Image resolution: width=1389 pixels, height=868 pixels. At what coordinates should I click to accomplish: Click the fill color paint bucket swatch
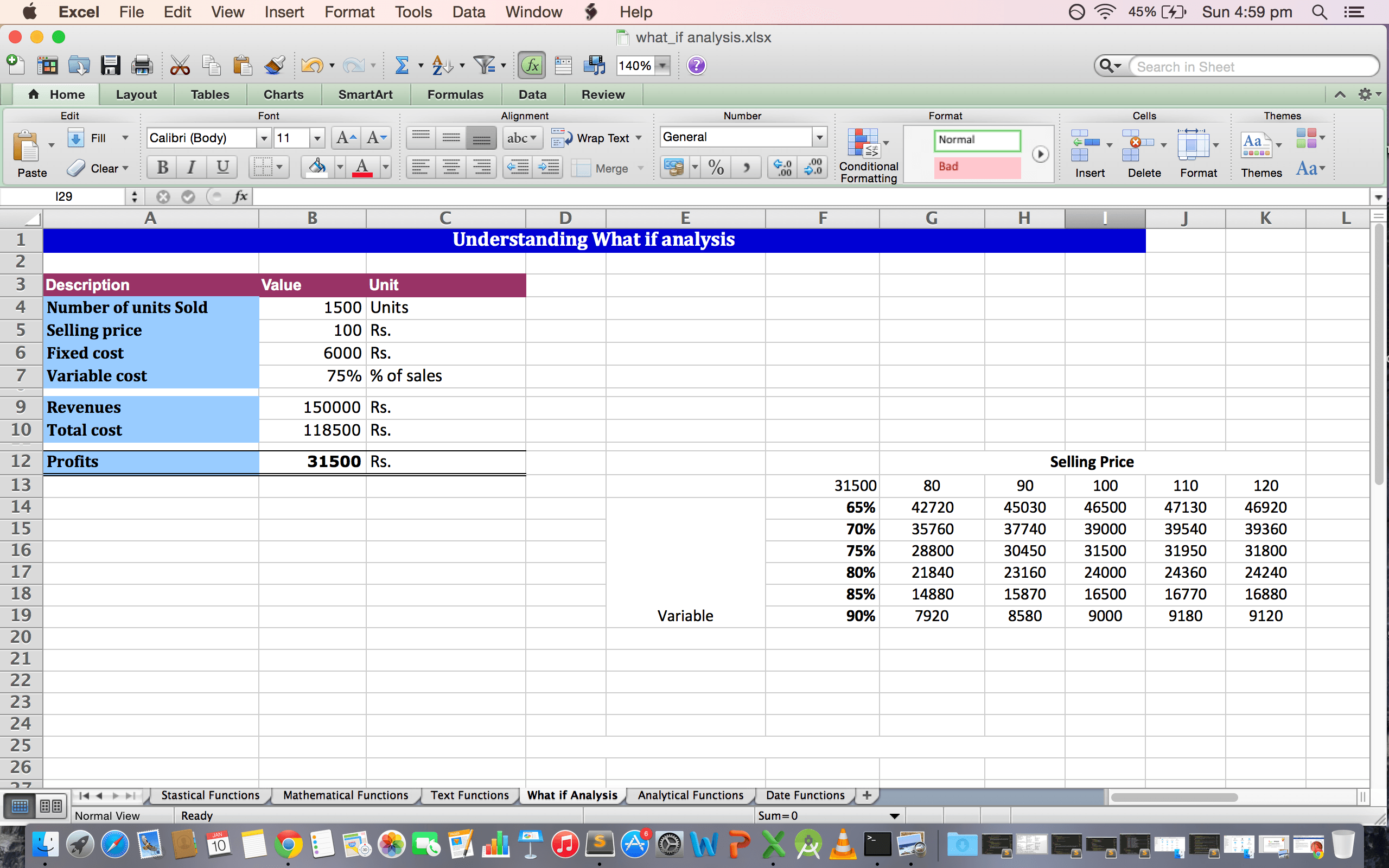[317, 168]
